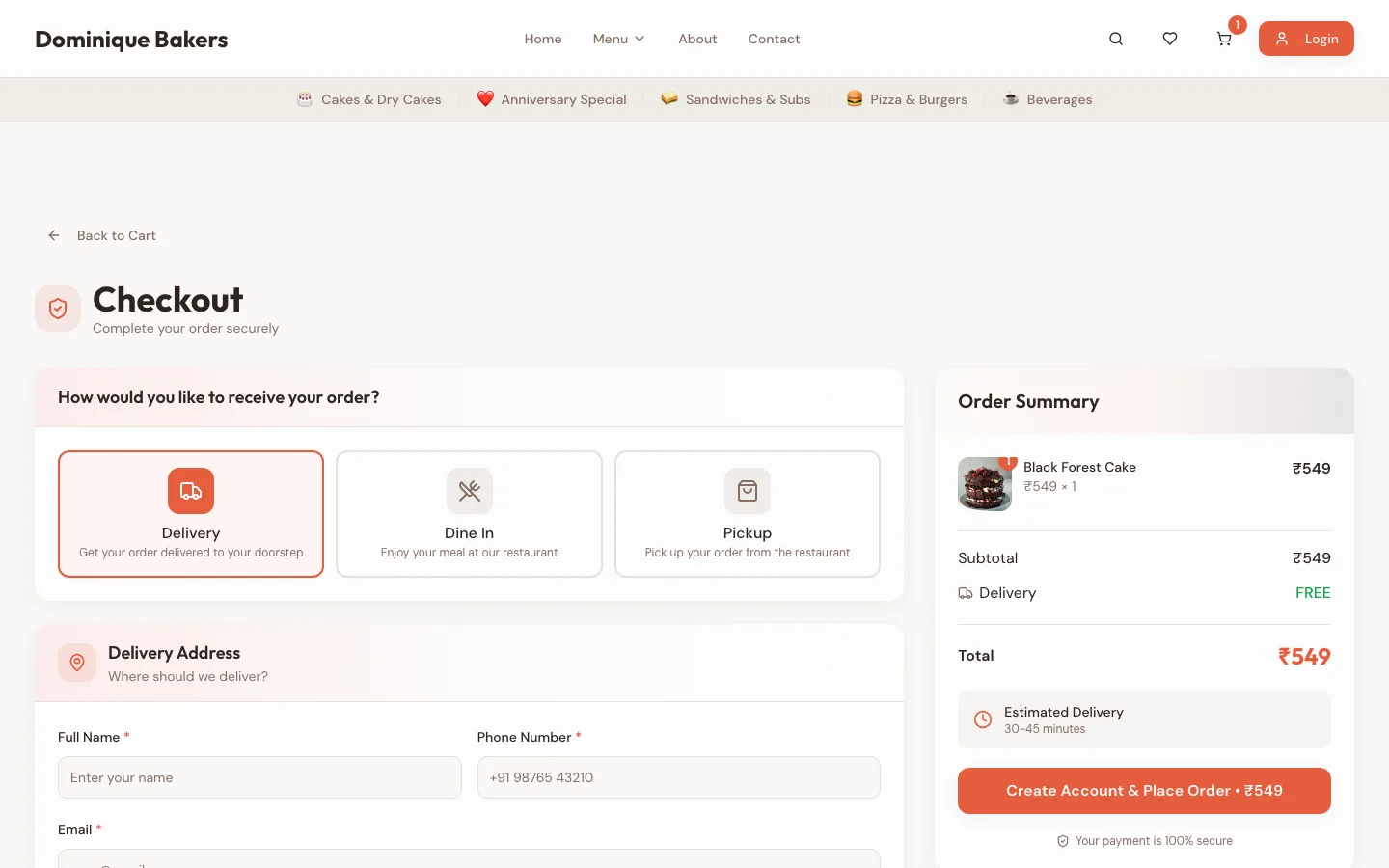Select Dine In as the order method
The height and width of the screenshot is (868, 1389).
pyautogui.click(x=470, y=514)
